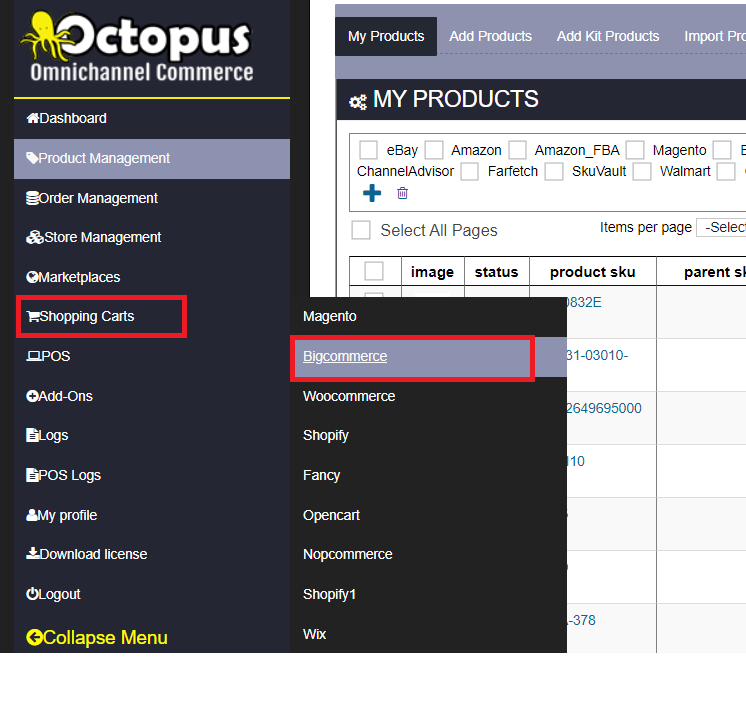Click the gears icon beside MY PRODUCTS
The image size is (746, 717).
358,101
